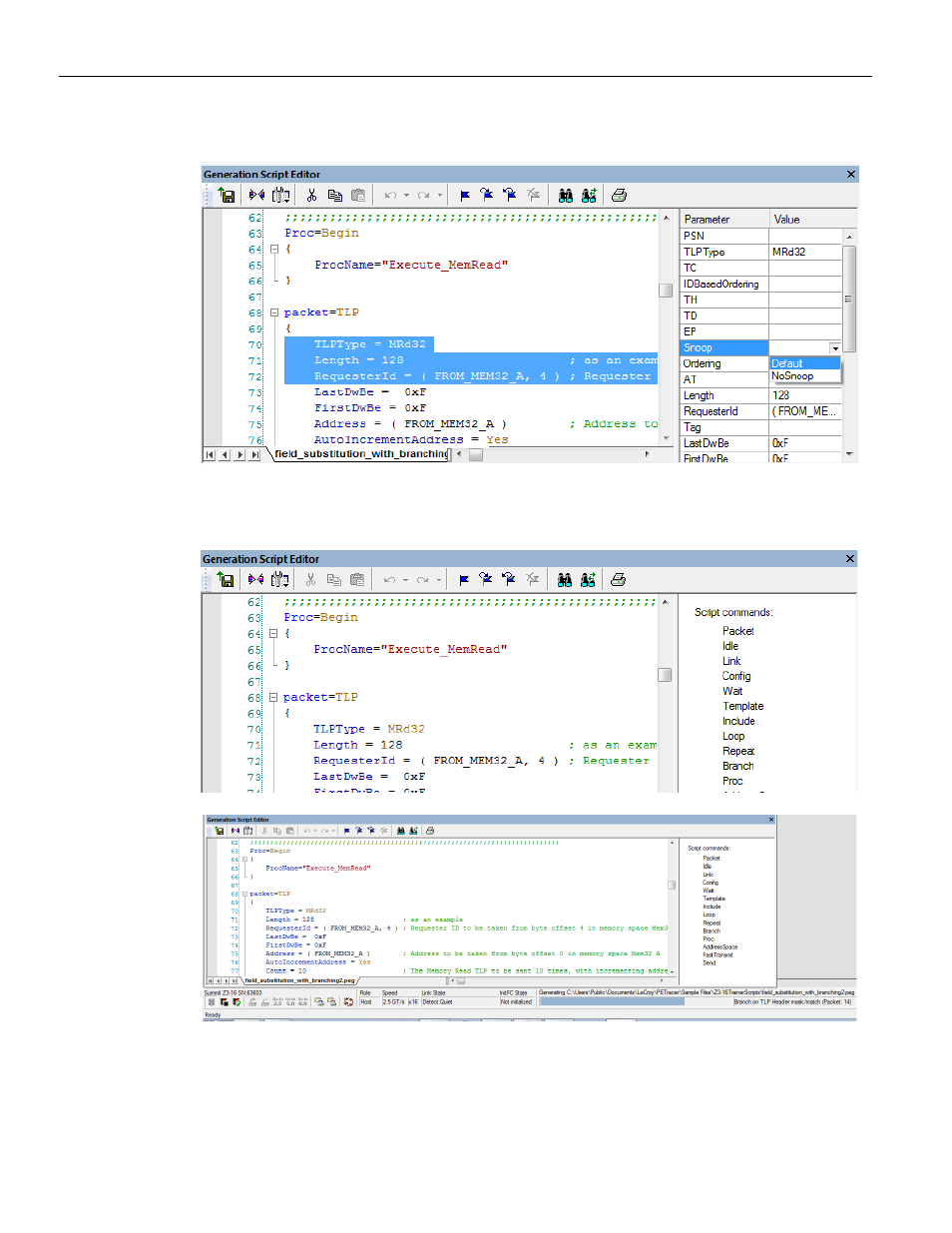Click Print icon in middle editor toolbar
Viewport: 952px width, 1233px height.
click(618, 580)
